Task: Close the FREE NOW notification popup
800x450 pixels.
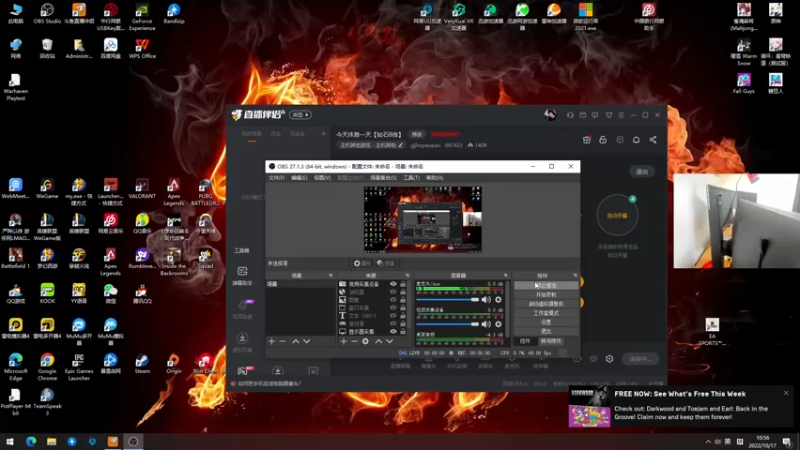Action: click(786, 393)
